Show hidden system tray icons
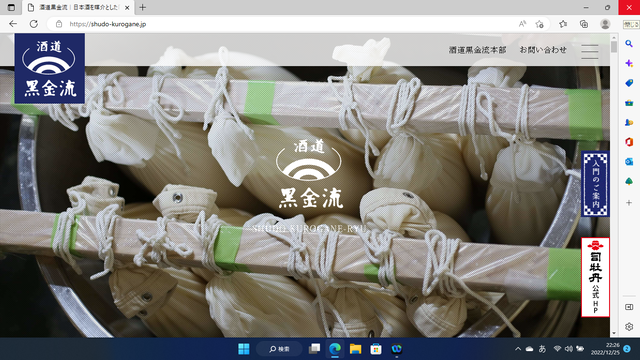640x360 pixels. coord(518,349)
